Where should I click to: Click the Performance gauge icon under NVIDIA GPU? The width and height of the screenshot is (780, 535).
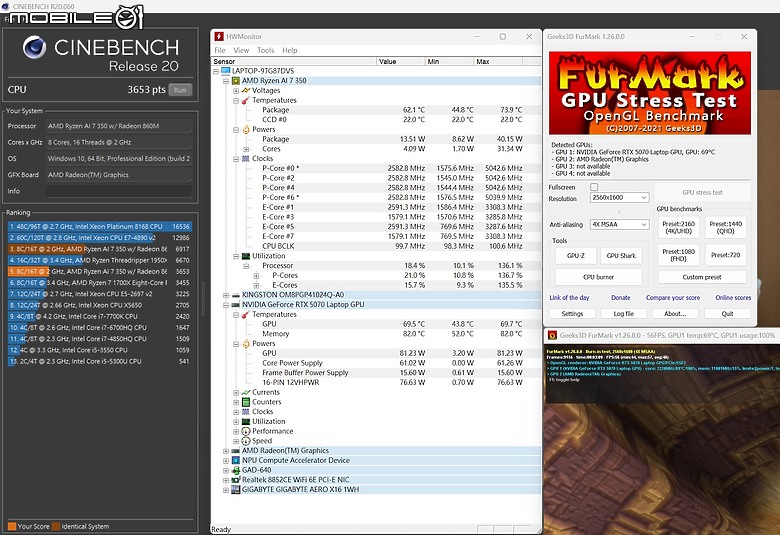click(246, 431)
